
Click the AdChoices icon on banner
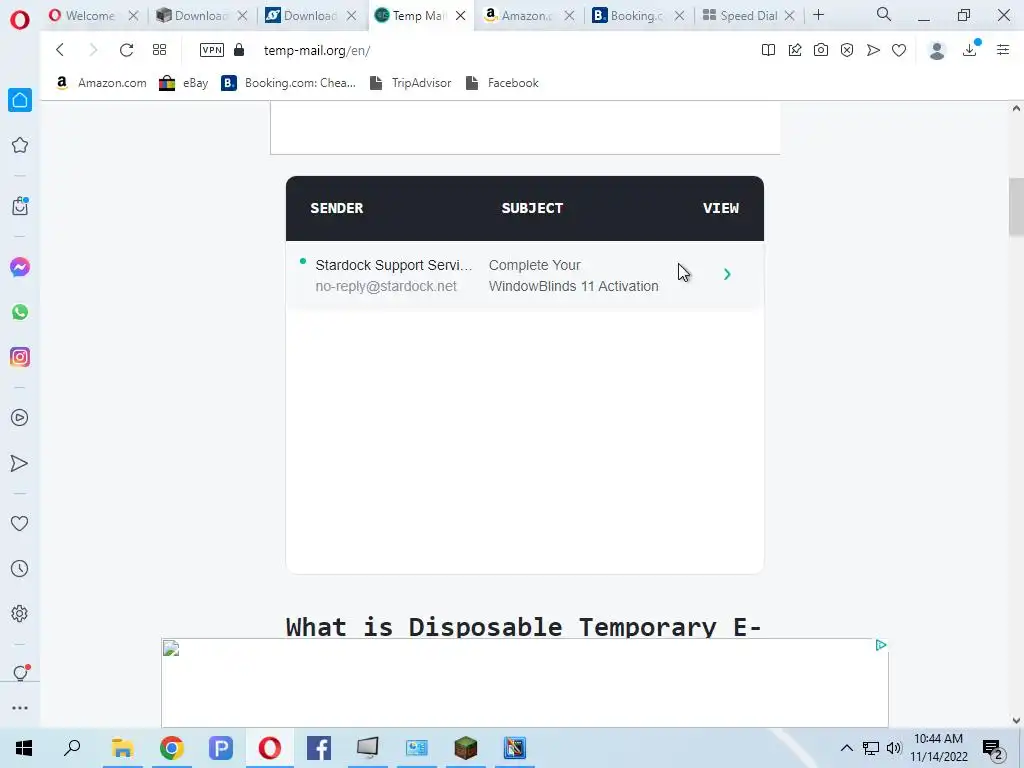point(880,645)
